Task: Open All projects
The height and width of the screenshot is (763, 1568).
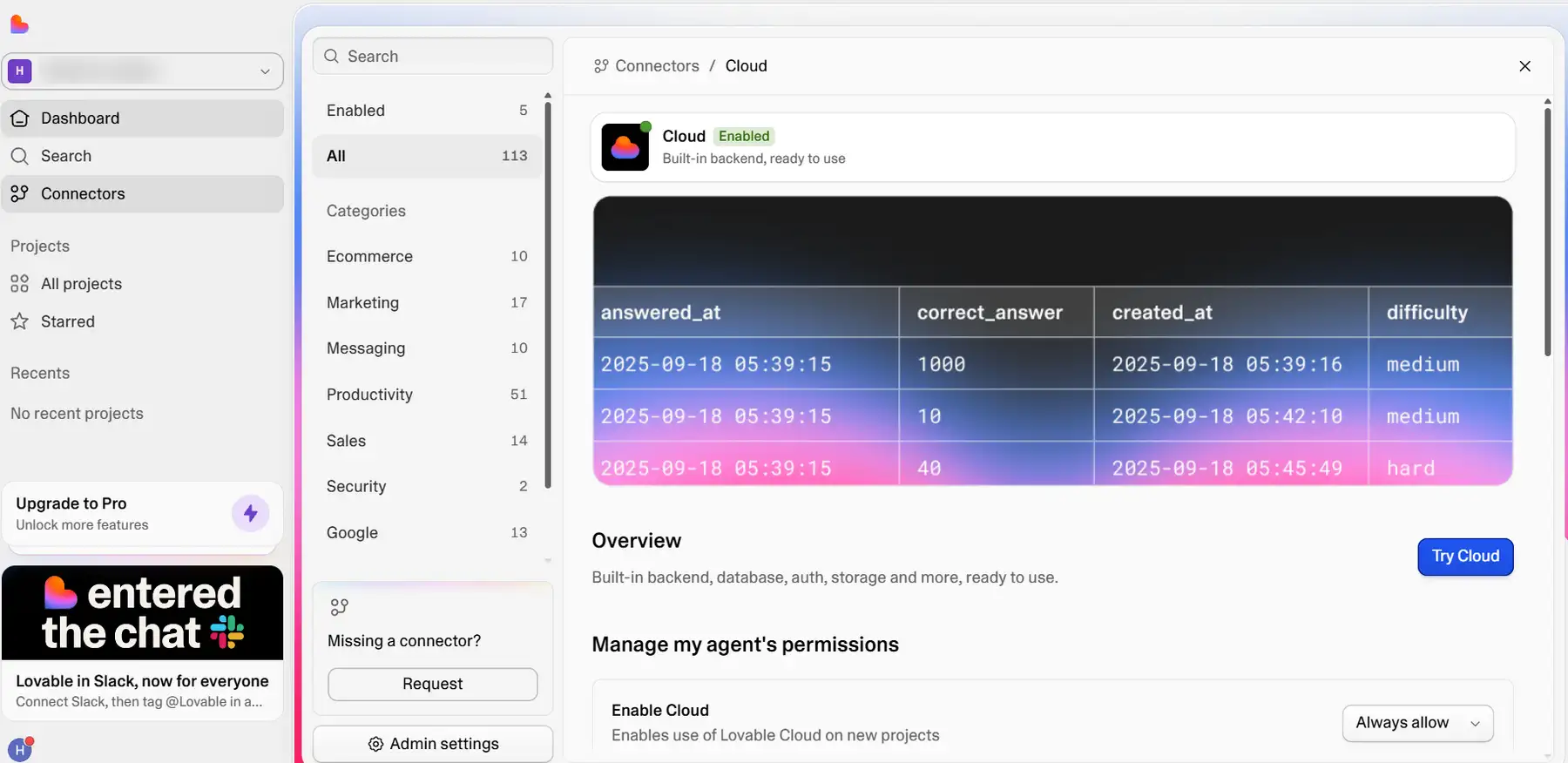Action: 143,284
